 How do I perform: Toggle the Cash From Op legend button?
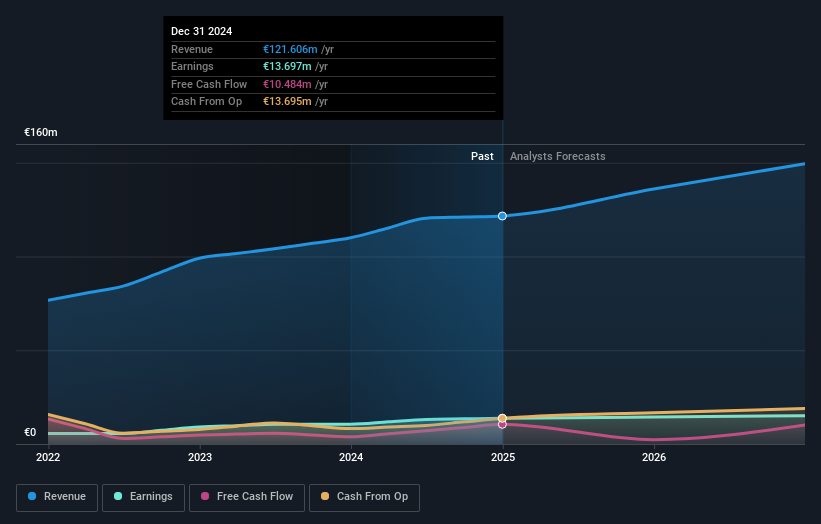(x=364, y=497)
